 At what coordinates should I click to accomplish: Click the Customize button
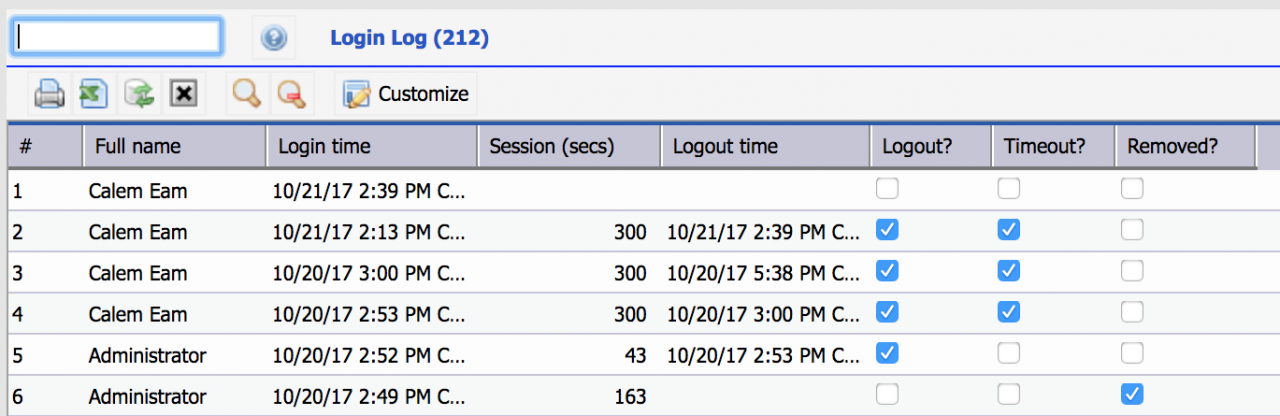pyautogui.click(x=406, y=94)
